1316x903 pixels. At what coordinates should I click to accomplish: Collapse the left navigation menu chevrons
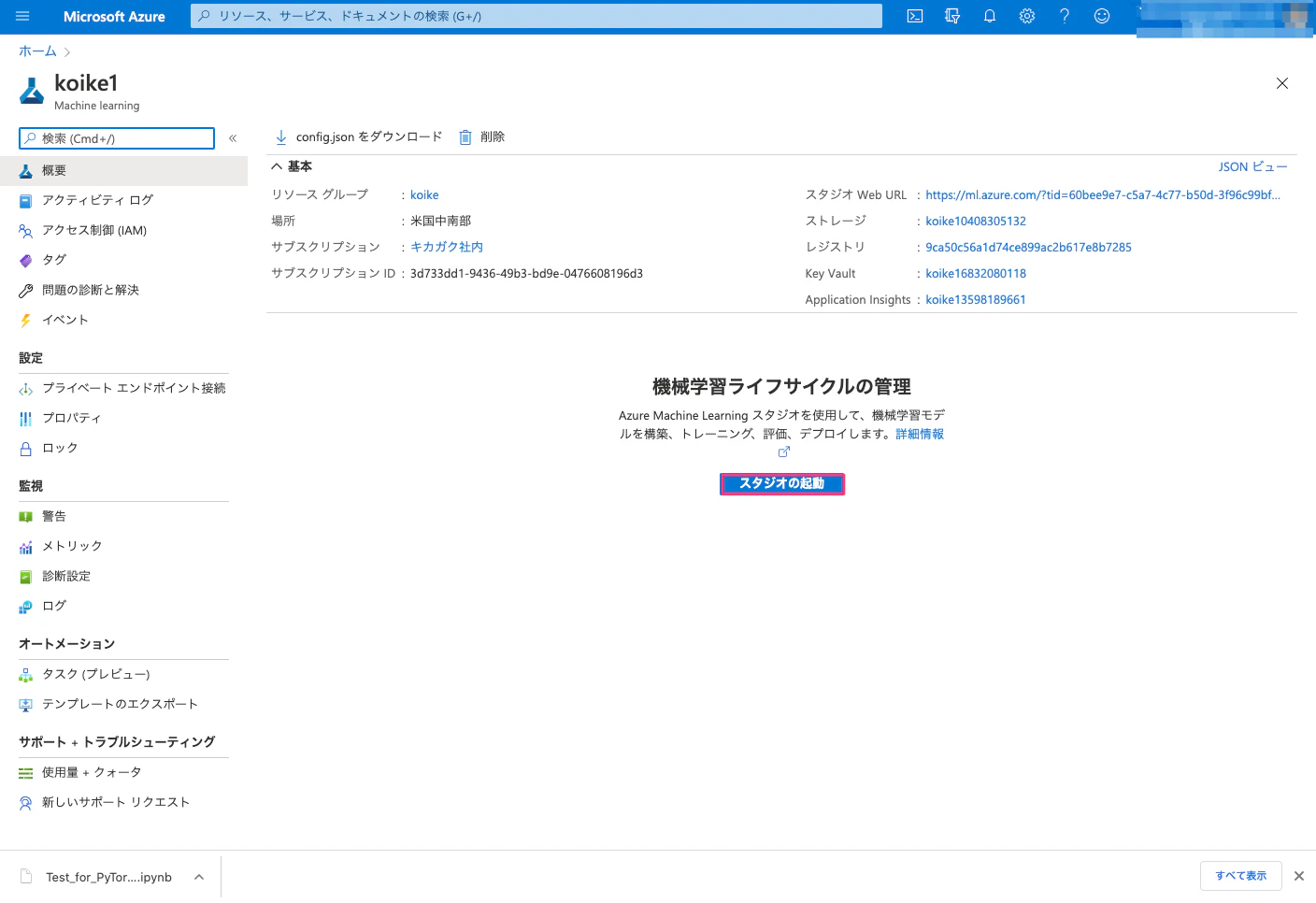(233, 138)
